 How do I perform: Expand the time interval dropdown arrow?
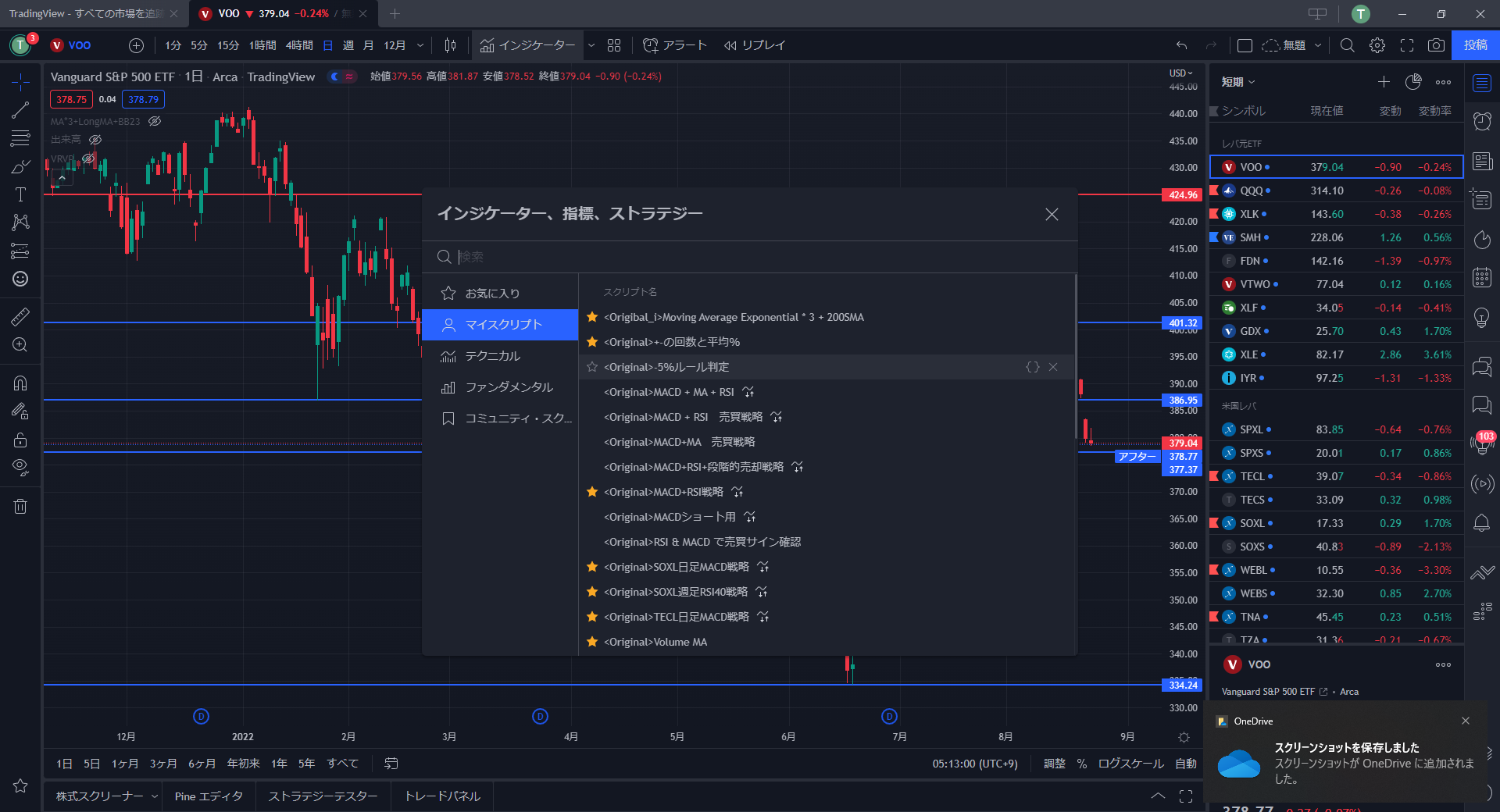tap(420, 45)
